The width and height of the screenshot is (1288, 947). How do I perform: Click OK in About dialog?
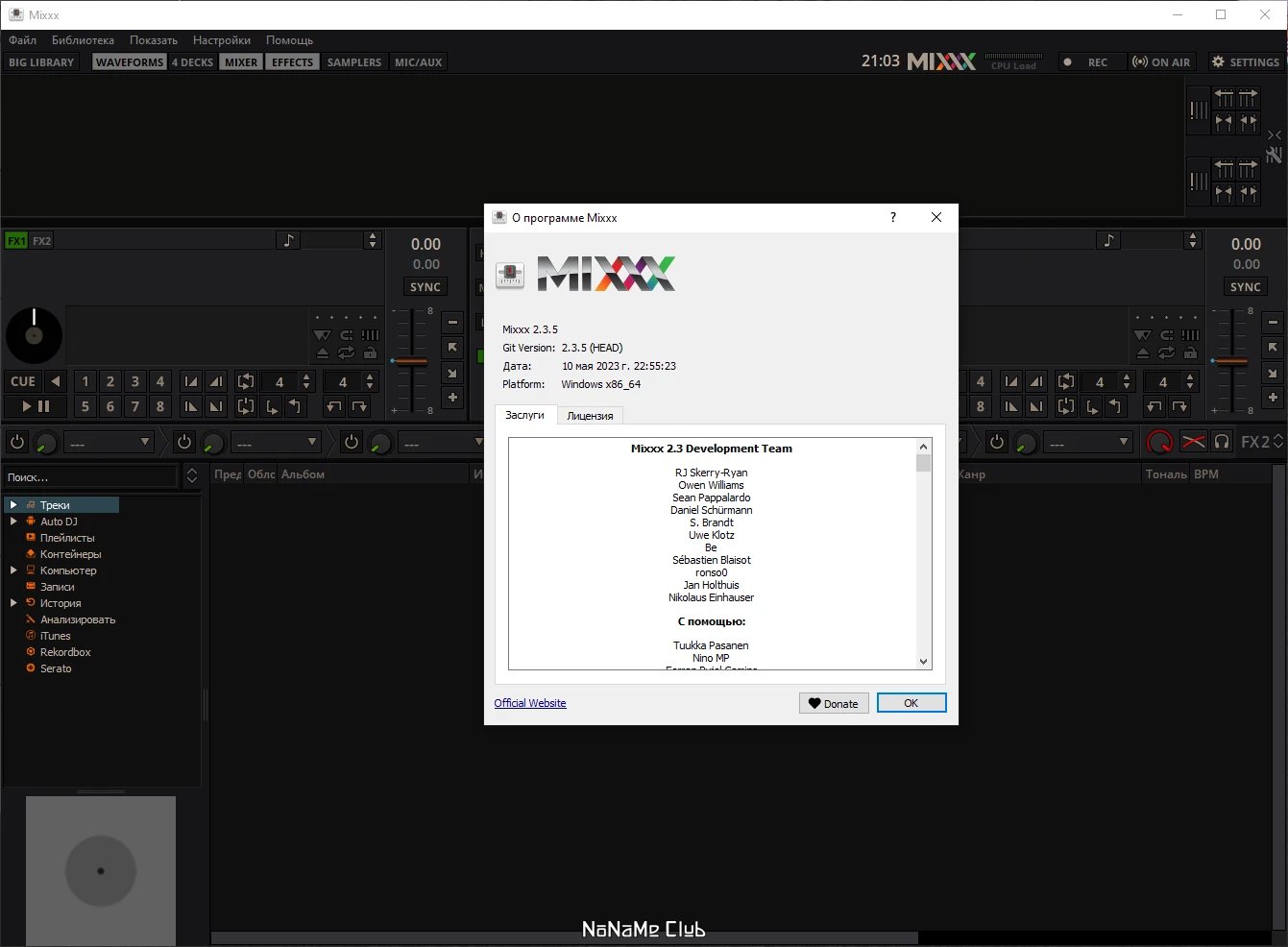coord(911,703)
